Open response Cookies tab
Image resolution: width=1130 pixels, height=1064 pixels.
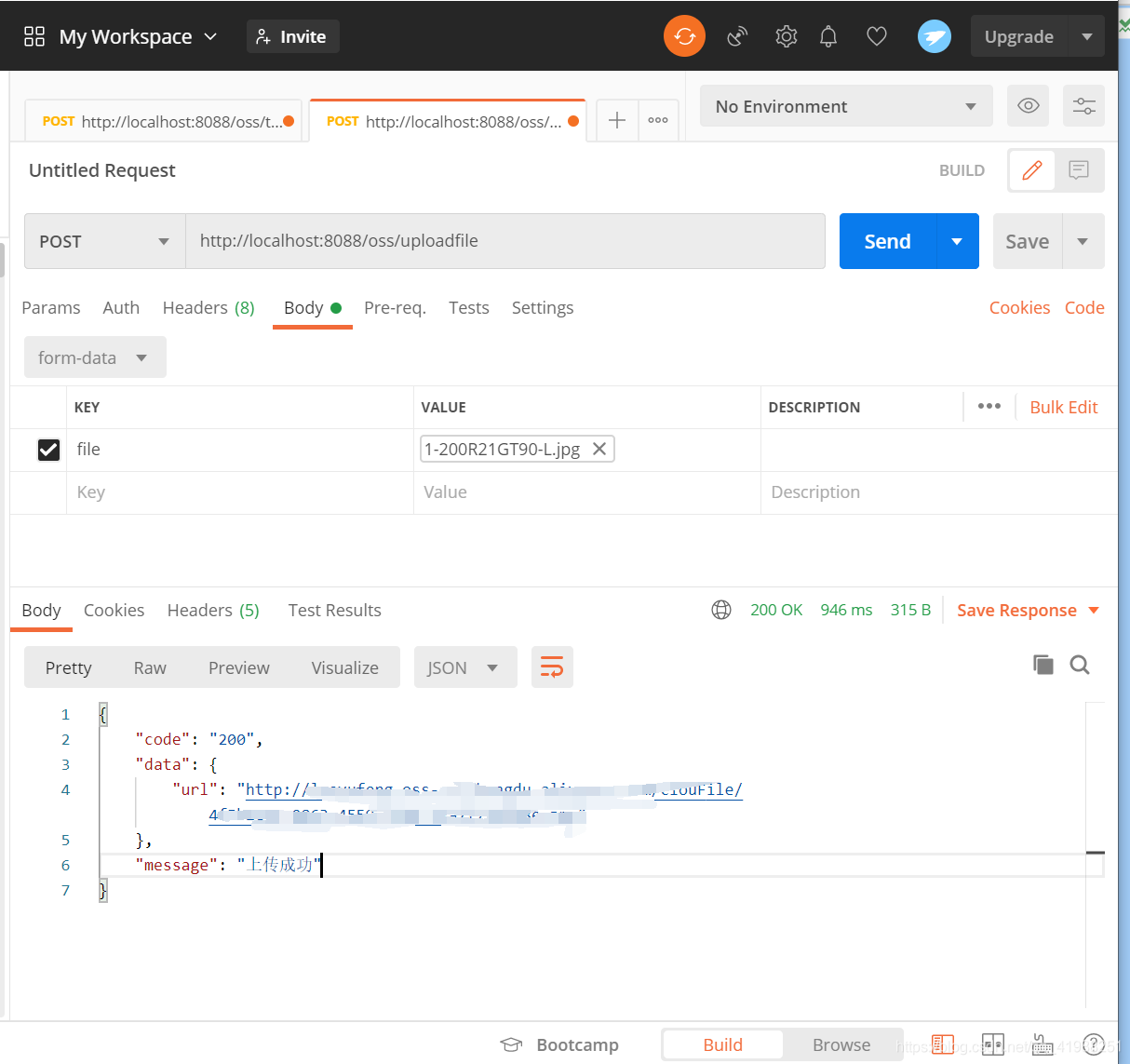click(114, 610)
